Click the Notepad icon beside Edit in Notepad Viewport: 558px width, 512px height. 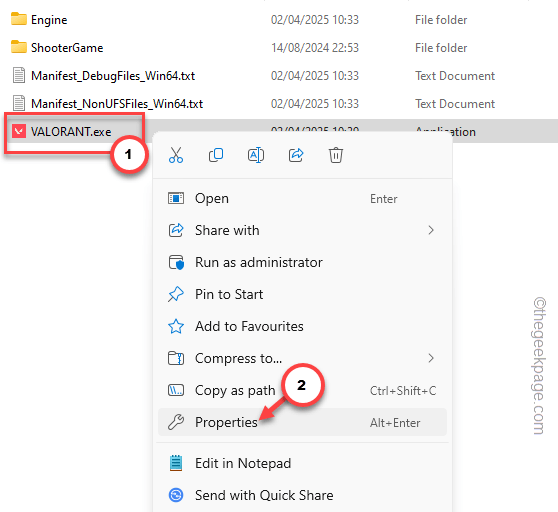[x=176, y=463]
